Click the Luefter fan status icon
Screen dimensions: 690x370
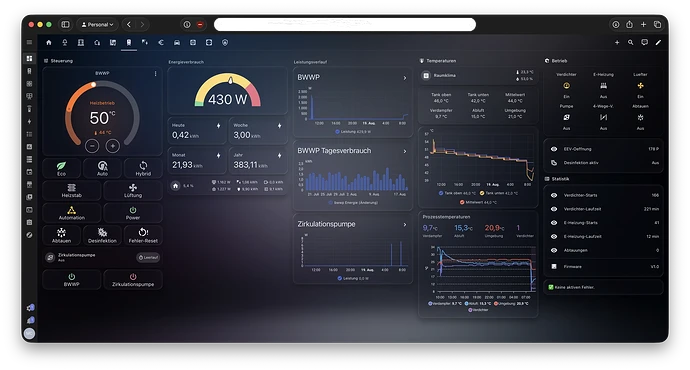(x=640, y=86)
